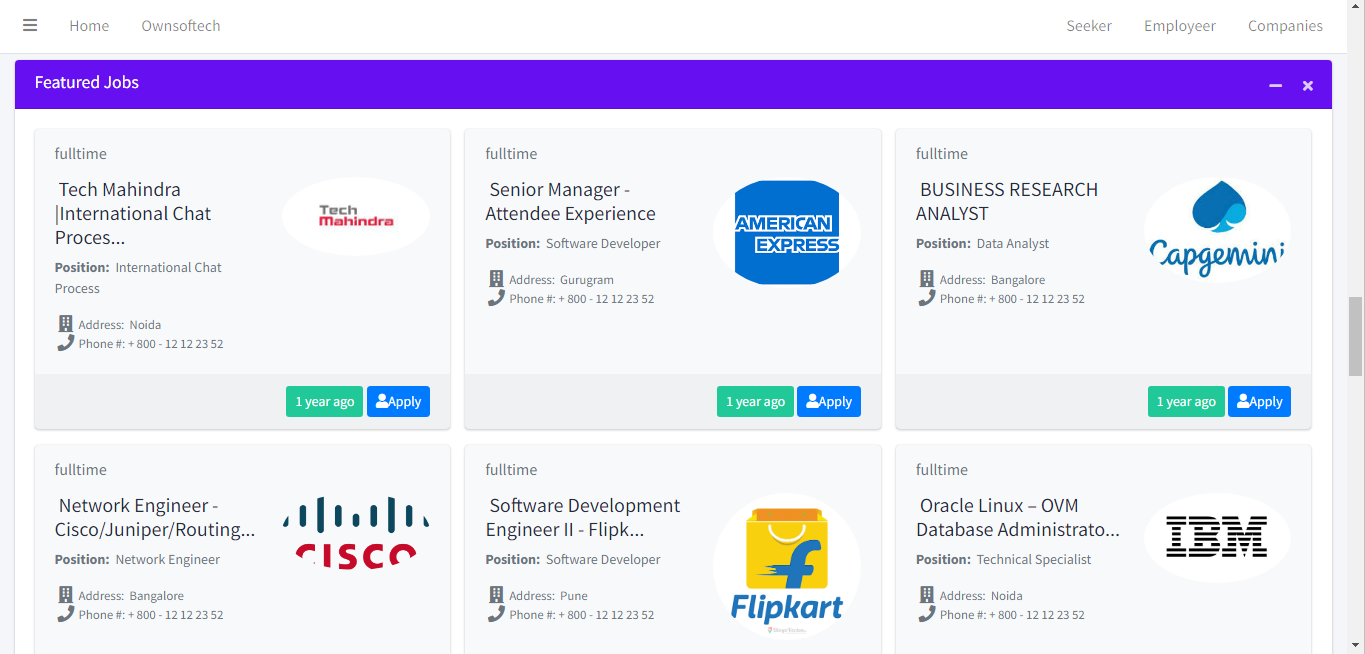The image size is (1365, 654).
Task: Click the Tech Mahindra company logo
Action: pos(356,216)
